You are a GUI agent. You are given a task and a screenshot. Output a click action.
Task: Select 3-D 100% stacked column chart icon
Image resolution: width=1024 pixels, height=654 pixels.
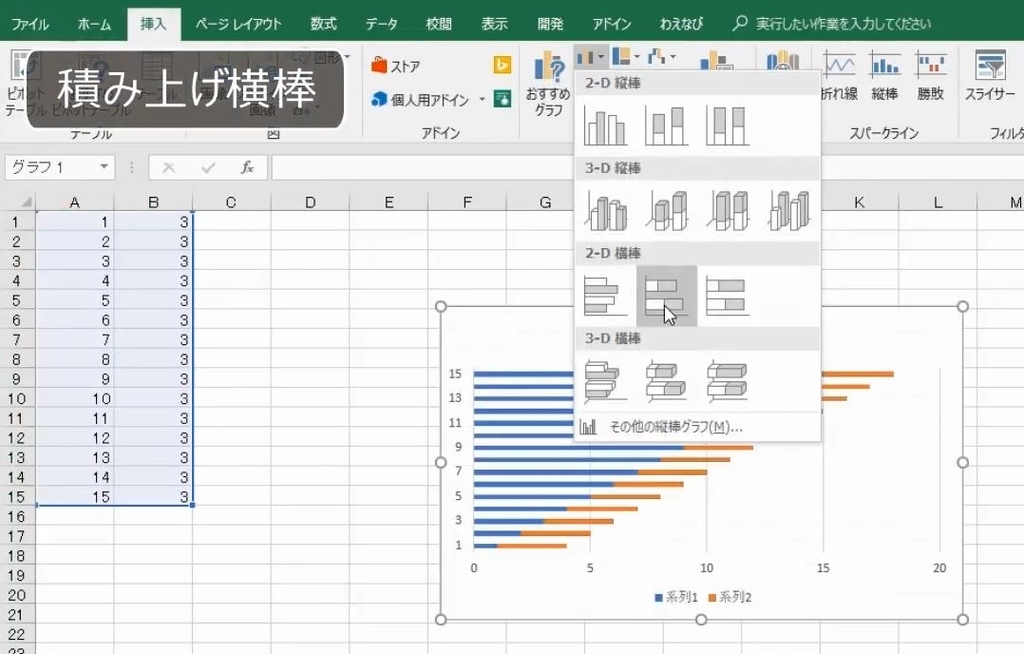tap(727, 210)
